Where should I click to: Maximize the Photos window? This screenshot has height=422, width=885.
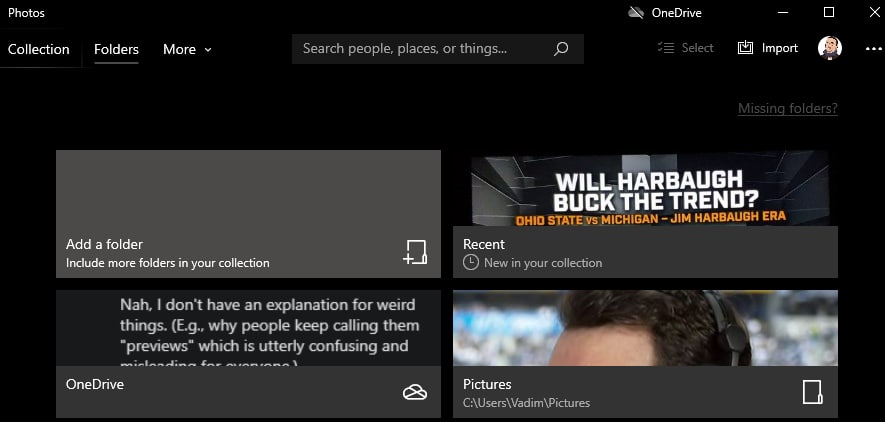click(x=829, y=12)
